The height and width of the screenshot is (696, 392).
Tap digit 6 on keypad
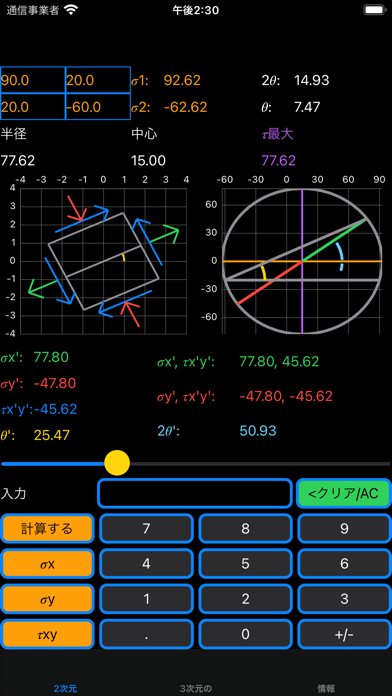344,564
